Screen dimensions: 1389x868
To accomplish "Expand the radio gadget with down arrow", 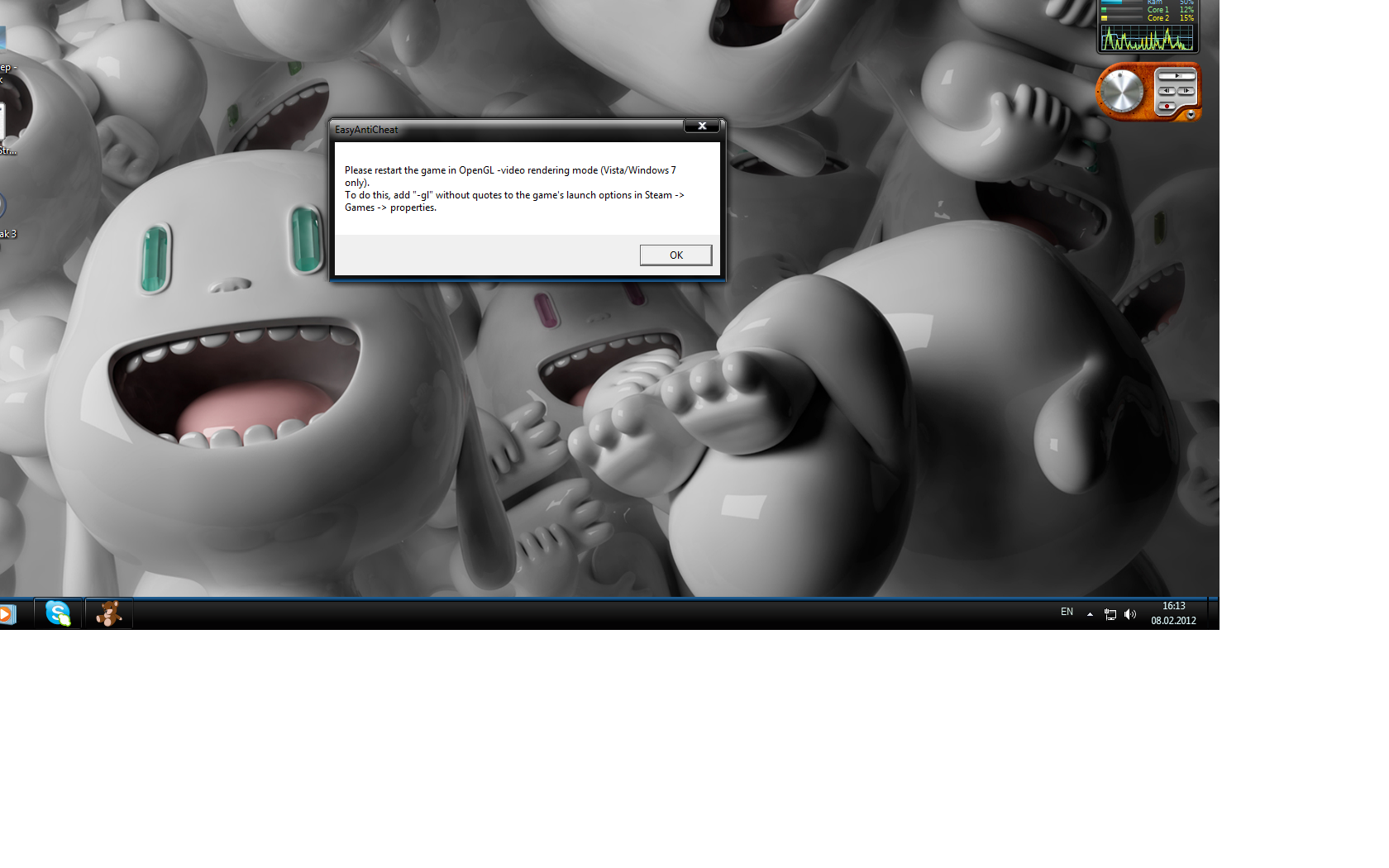I will tap(1191, 115).
